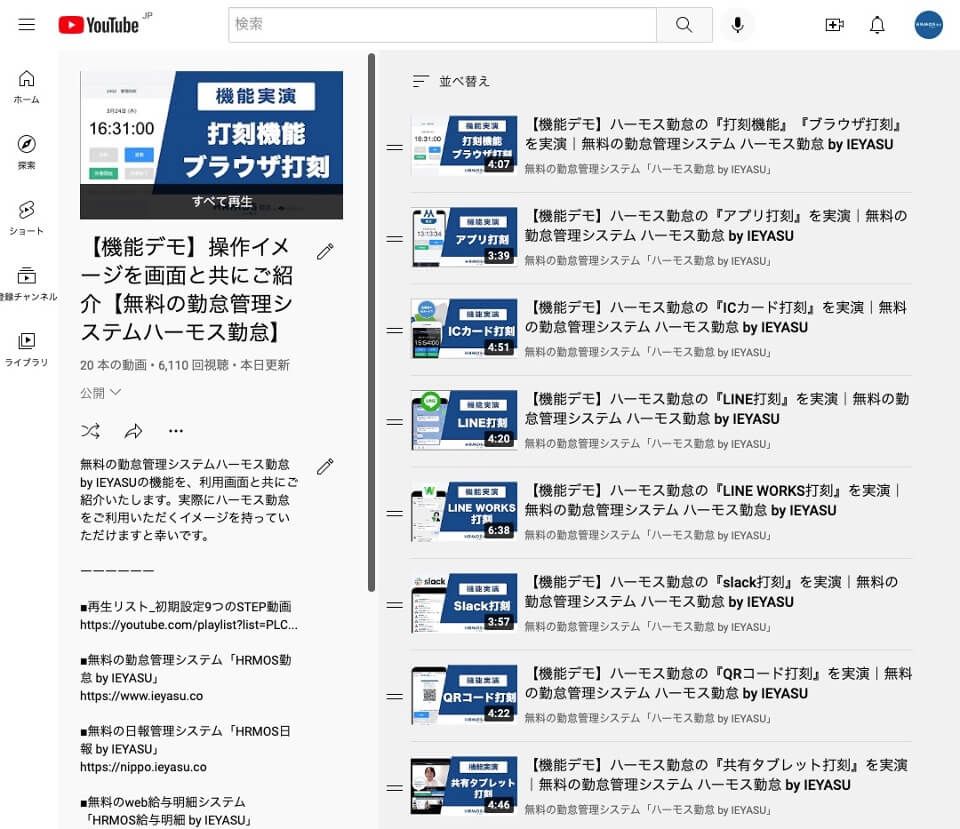Go to ホーム in the sidebar
This screenshot has height=829, width=960.
click(x=27, y=87)
